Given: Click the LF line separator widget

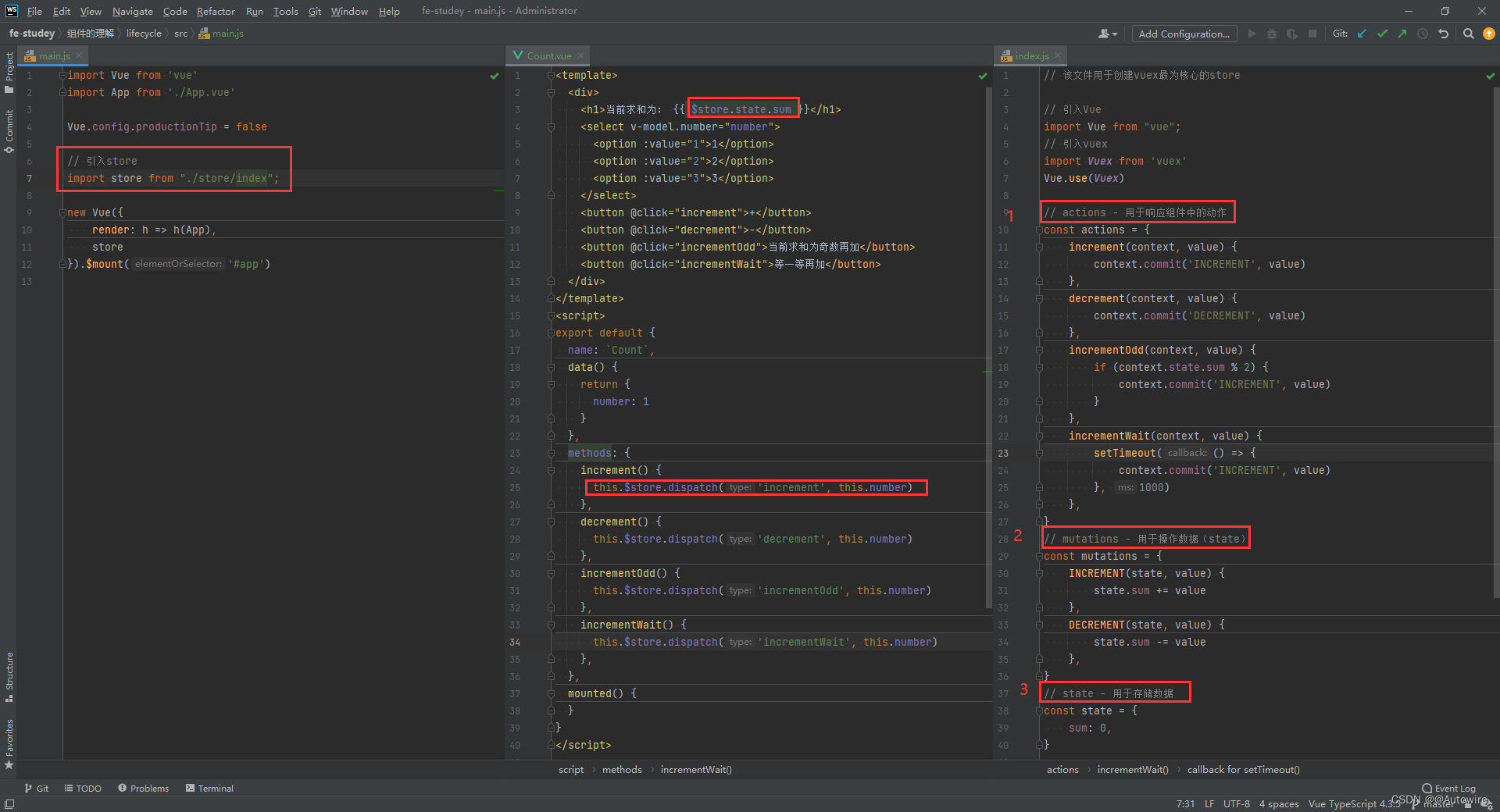Looking at the screenshot, I should point(1209,804).
